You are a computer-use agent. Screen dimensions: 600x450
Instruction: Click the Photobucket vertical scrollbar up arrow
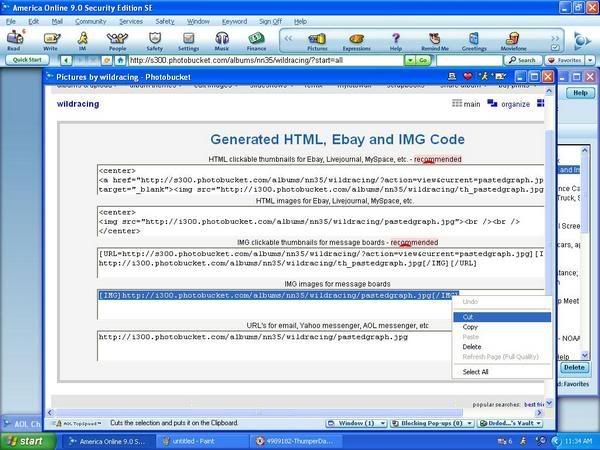(x=549, y=92)
